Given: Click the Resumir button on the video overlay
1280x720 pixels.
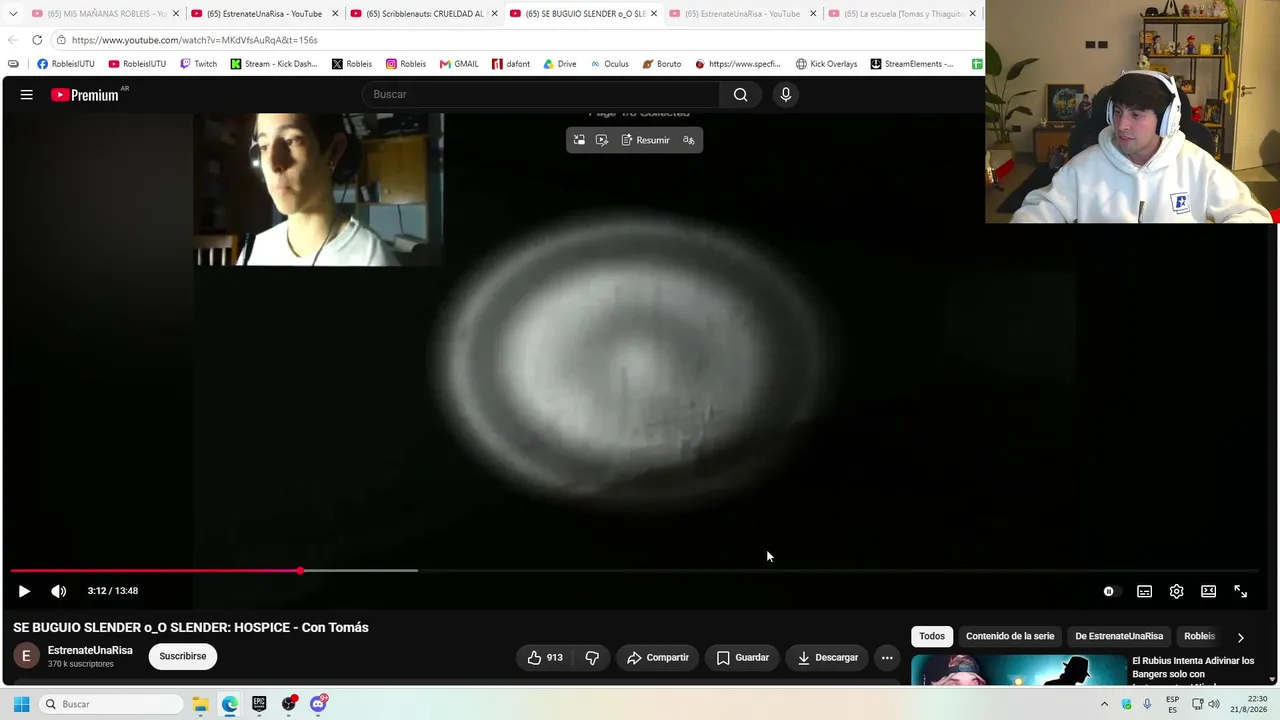Looking at the screenshot, I should (645, 140).
